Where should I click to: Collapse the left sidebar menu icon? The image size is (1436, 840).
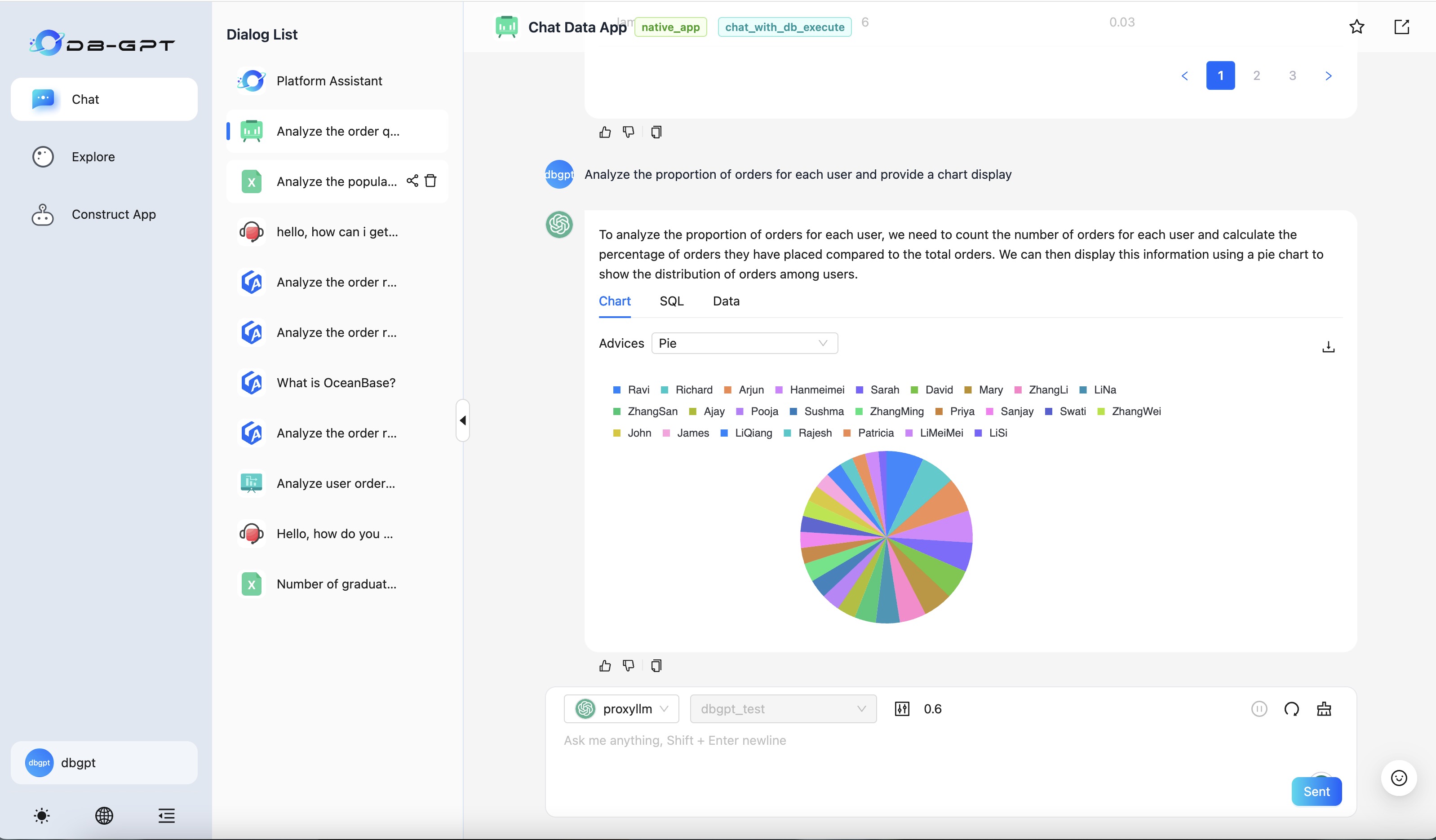166,815
